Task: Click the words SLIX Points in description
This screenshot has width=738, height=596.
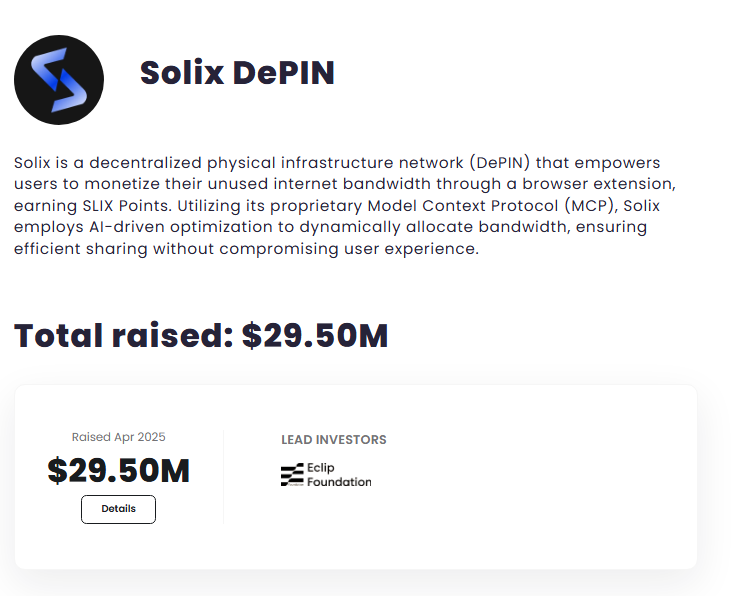Action: click(125, 206)
